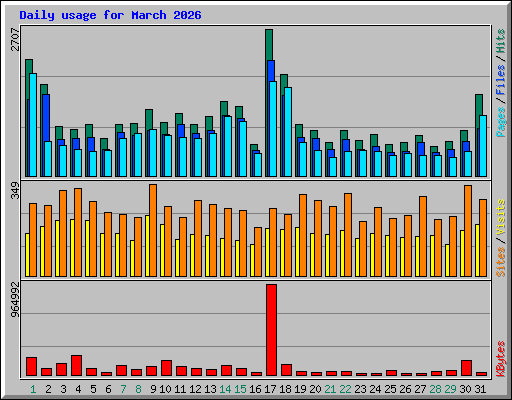The width and height of the screenshot is (512, 400).
Task: Click the red KBytes bar for day 4
Action: [76, 366]
